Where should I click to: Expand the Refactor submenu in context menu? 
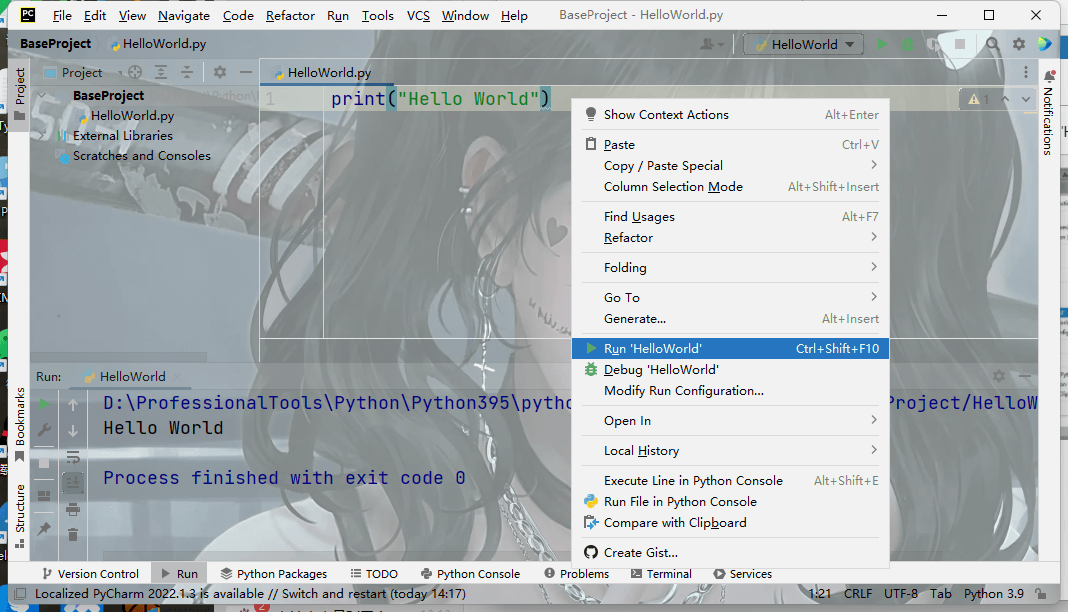(730, 238)
